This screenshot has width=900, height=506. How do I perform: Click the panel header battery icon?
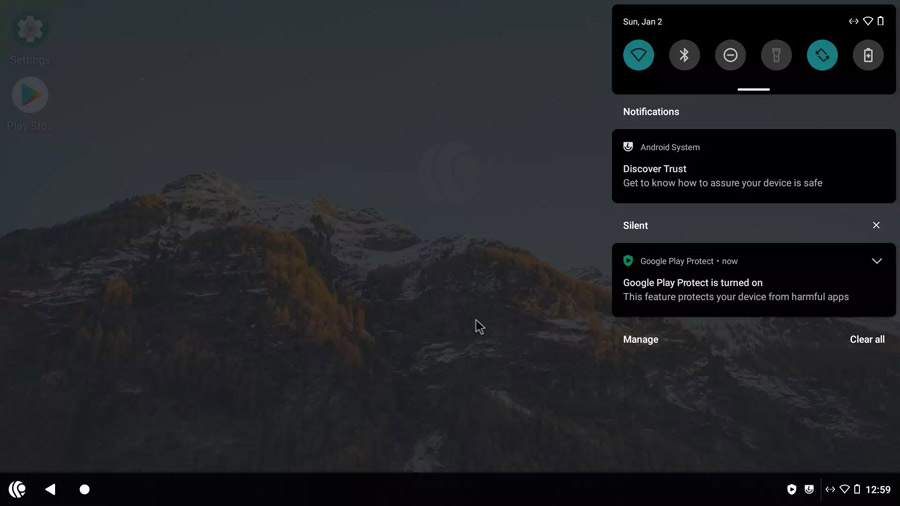880,21
